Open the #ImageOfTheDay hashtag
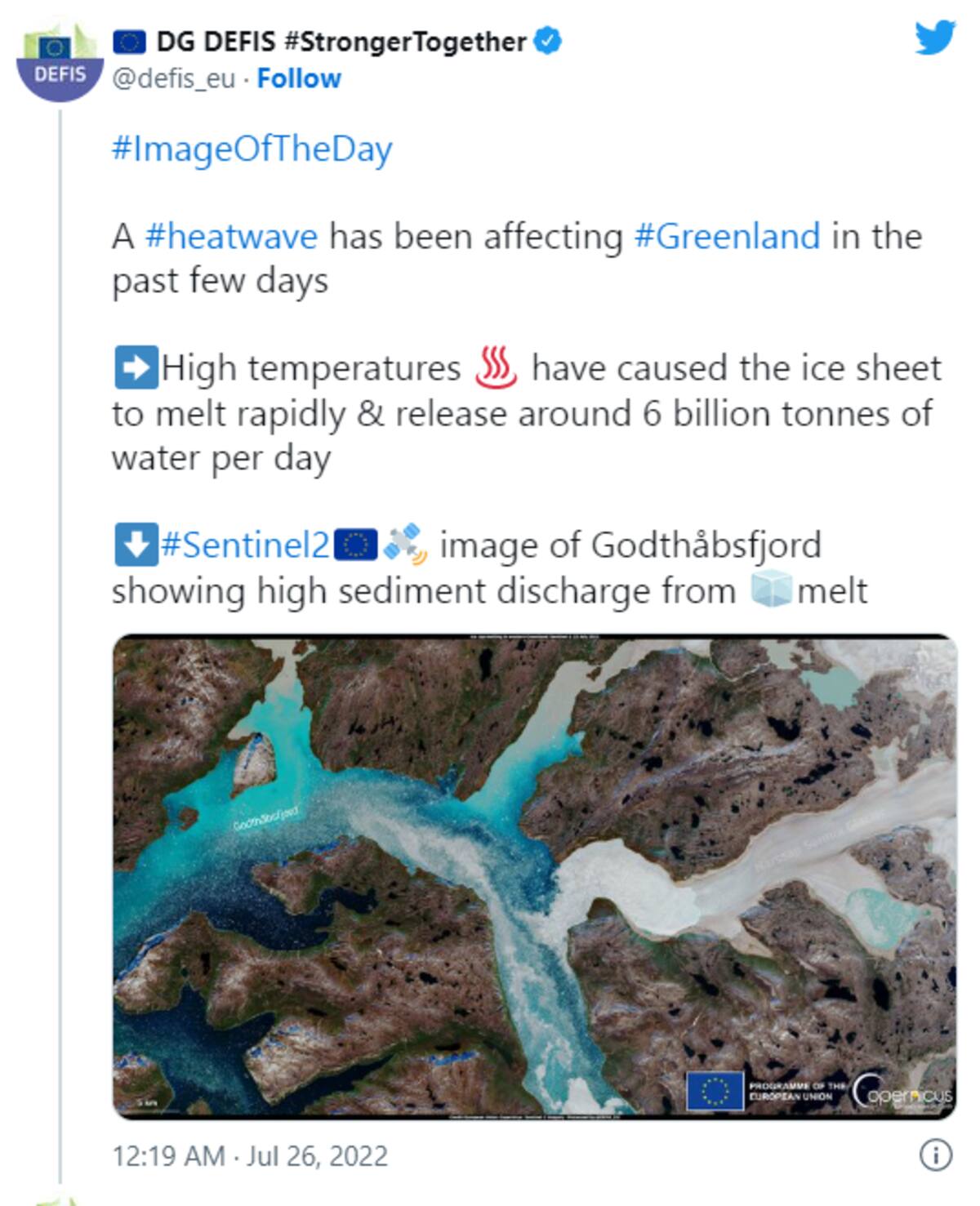This screenshot has width=980, height=1206. (x=252, y=149)
